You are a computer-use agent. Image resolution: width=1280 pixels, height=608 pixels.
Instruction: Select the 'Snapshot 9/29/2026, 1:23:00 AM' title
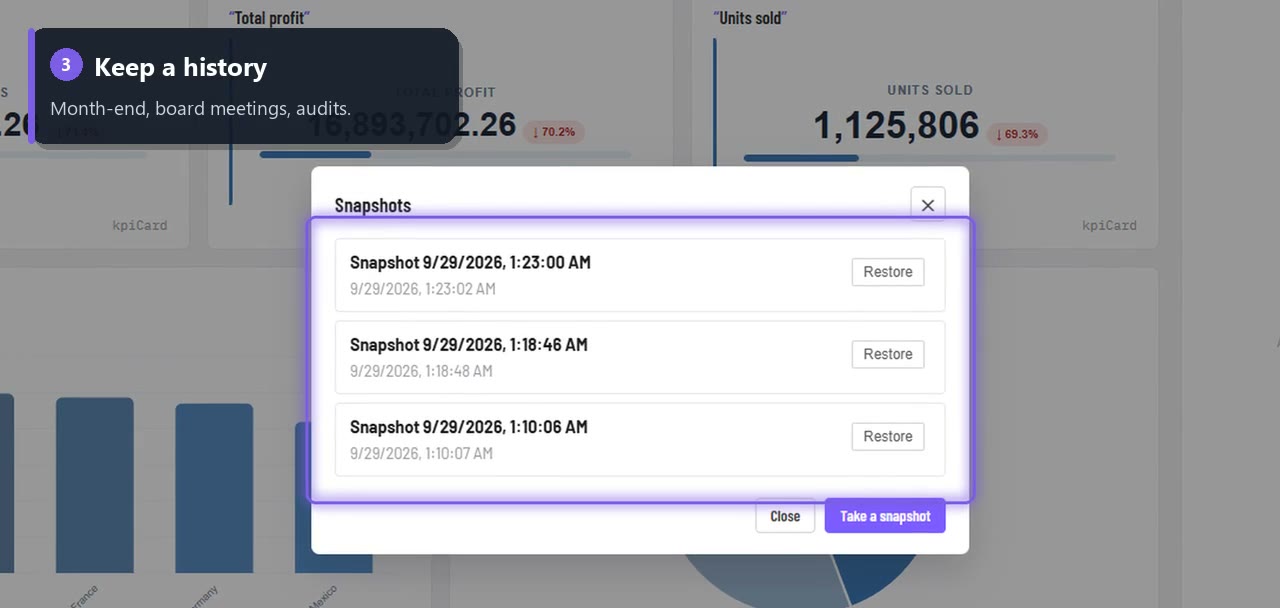[470, 262]
